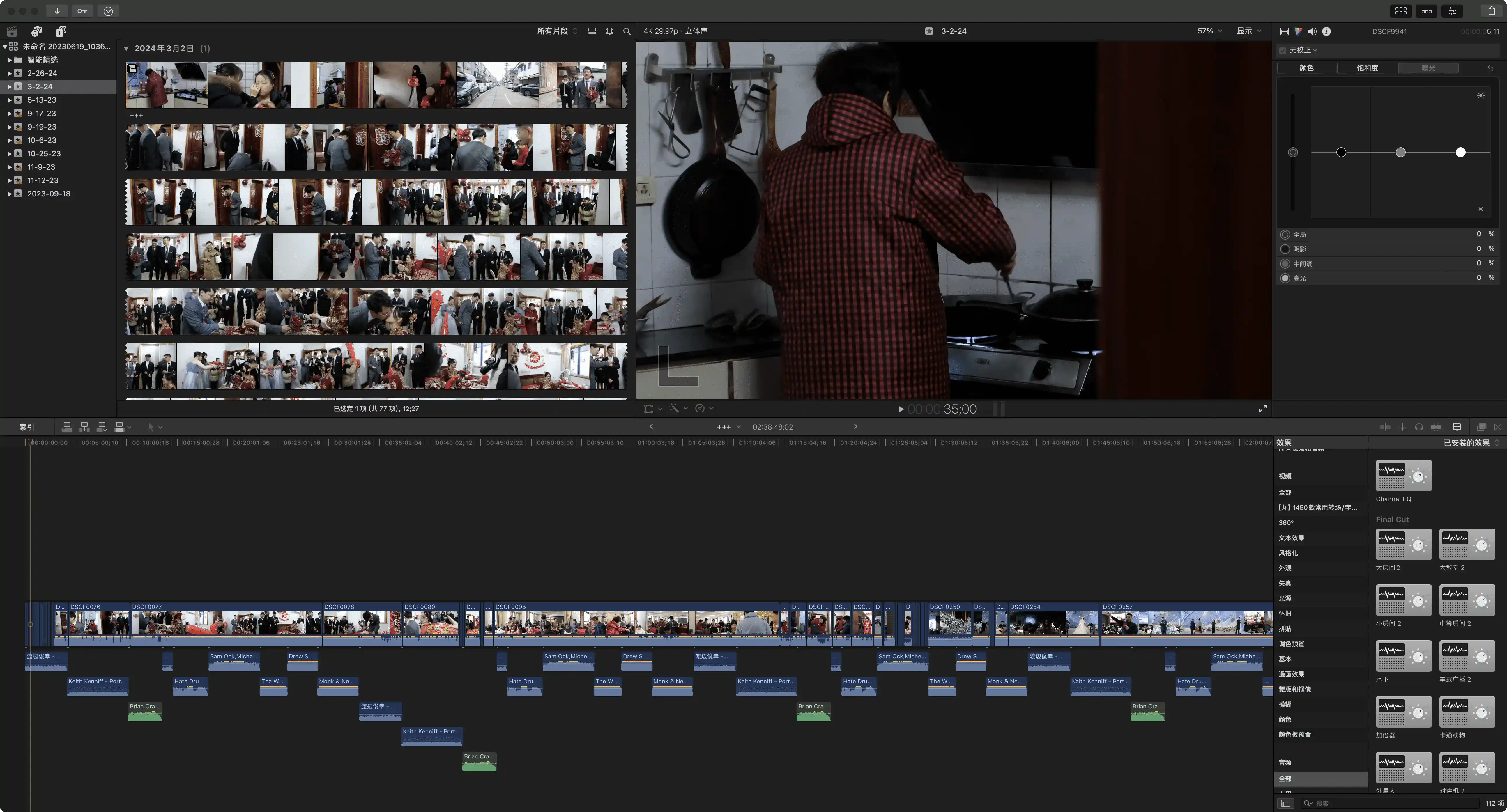Screen dimensions: 1507x812
Task: Select the 3-2-24 event
Action: tap(40, 86)
